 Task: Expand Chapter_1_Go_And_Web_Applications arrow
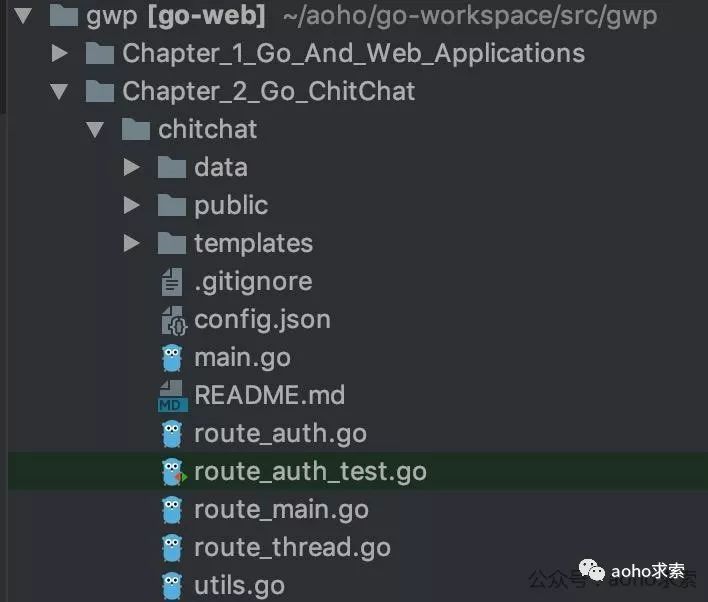point(60,54)
